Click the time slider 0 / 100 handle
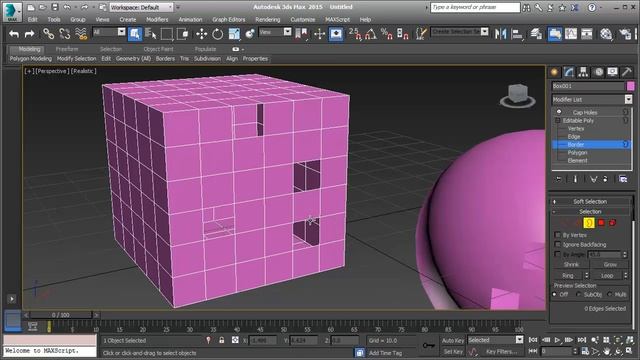 pyautogui.click(x=61, y=315)
